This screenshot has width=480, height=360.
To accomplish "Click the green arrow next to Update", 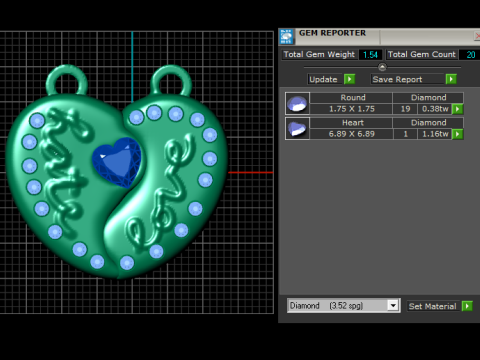I will click(349, 79).
